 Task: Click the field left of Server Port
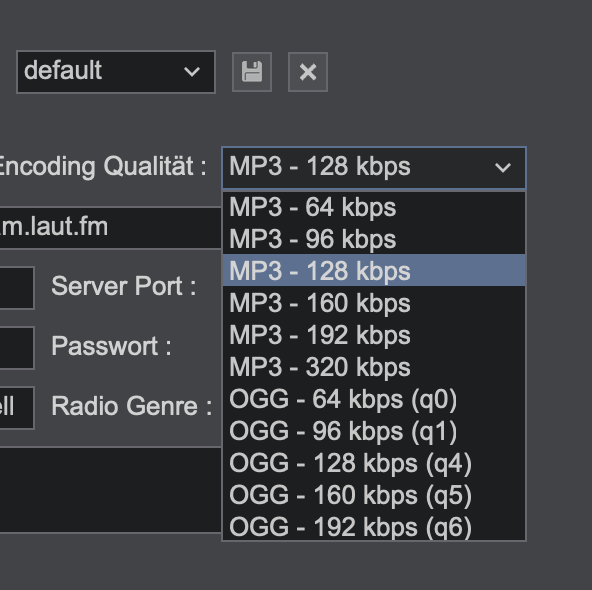pyautogui.click(x=17, y=288)
